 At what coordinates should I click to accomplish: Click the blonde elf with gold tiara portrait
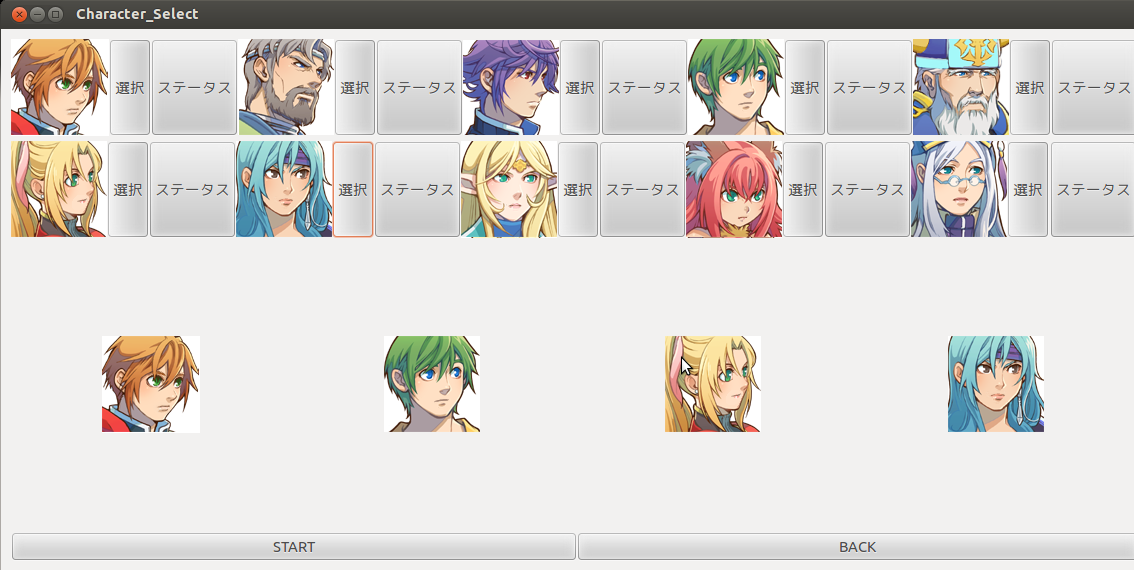[508, 190]
